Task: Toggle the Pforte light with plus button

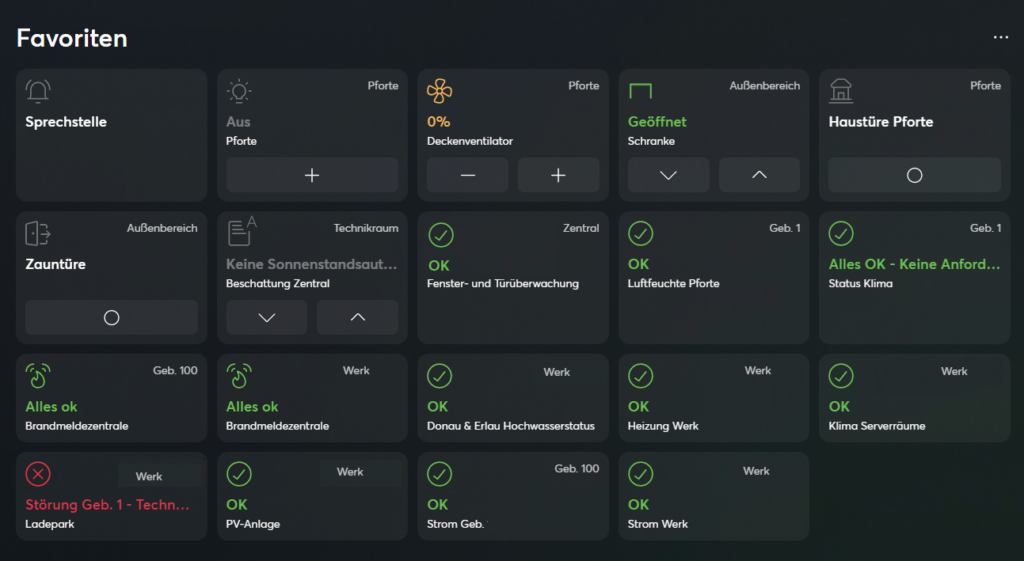Action: pos(312,175)
